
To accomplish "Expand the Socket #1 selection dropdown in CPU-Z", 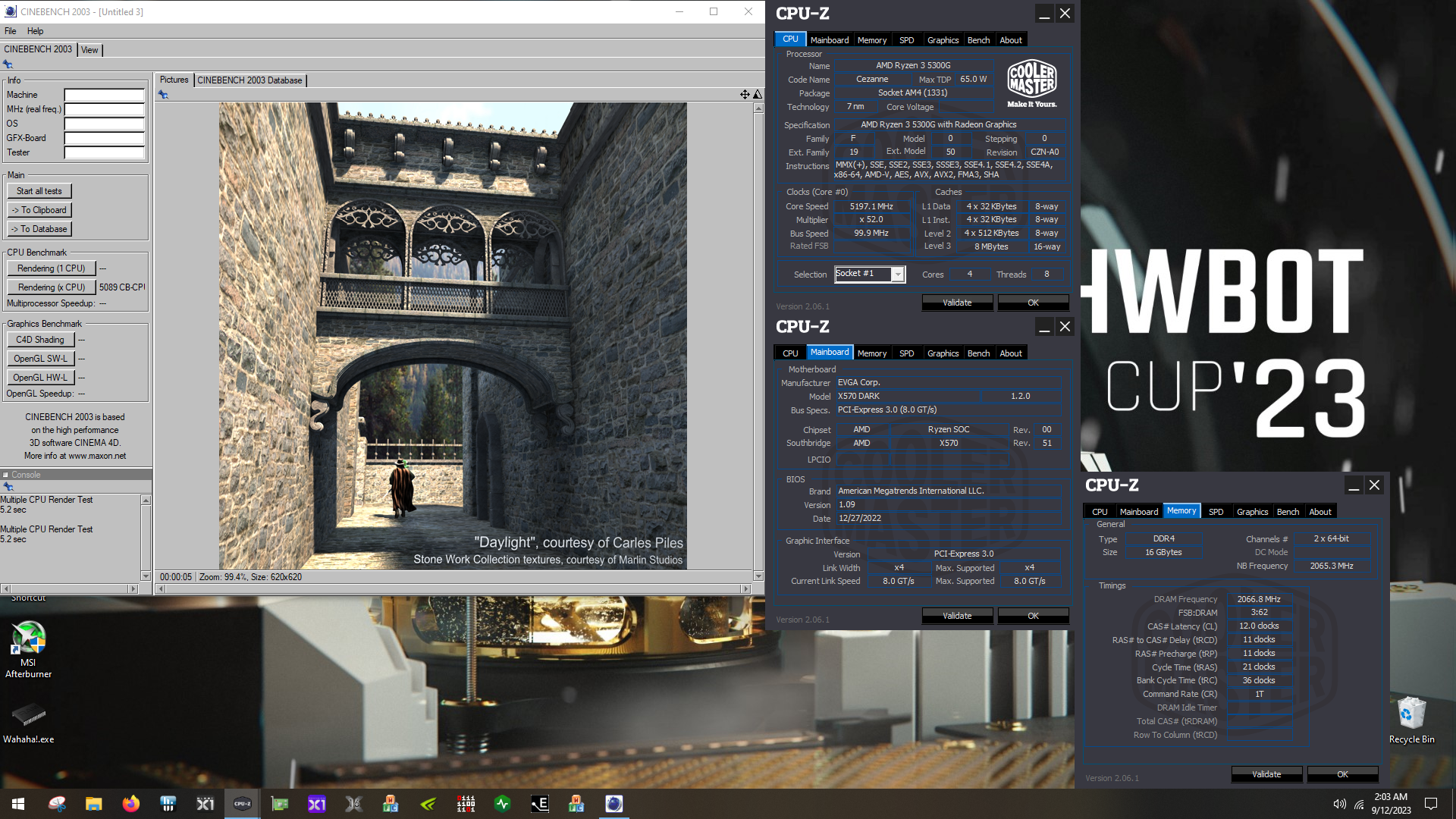I will tap(898, 275).
